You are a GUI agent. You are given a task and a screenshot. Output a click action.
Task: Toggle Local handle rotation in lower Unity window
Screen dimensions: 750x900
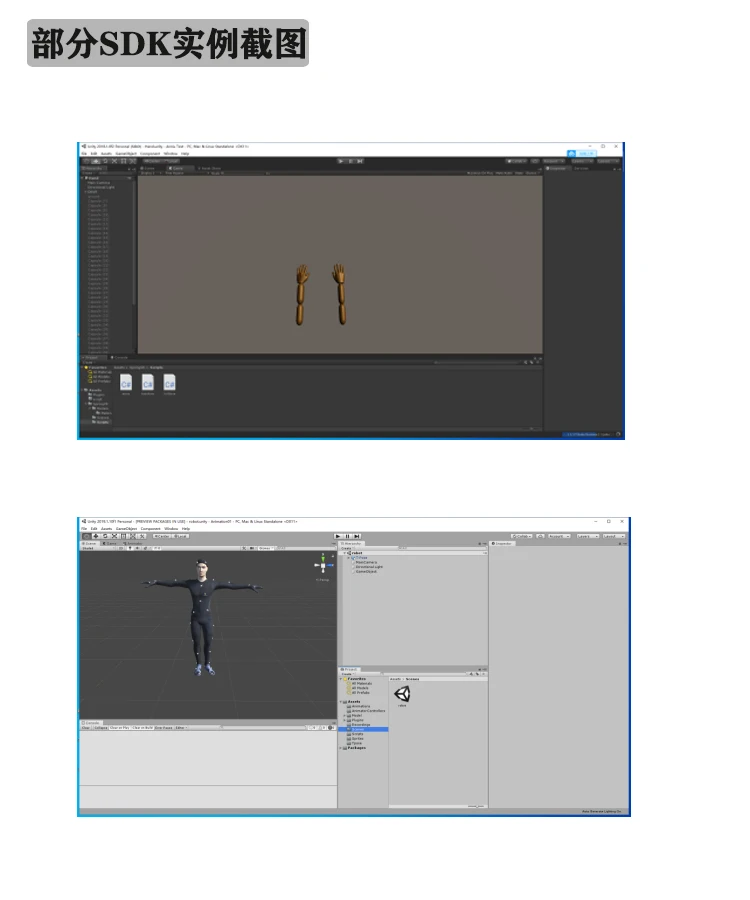tap(181, 536)
